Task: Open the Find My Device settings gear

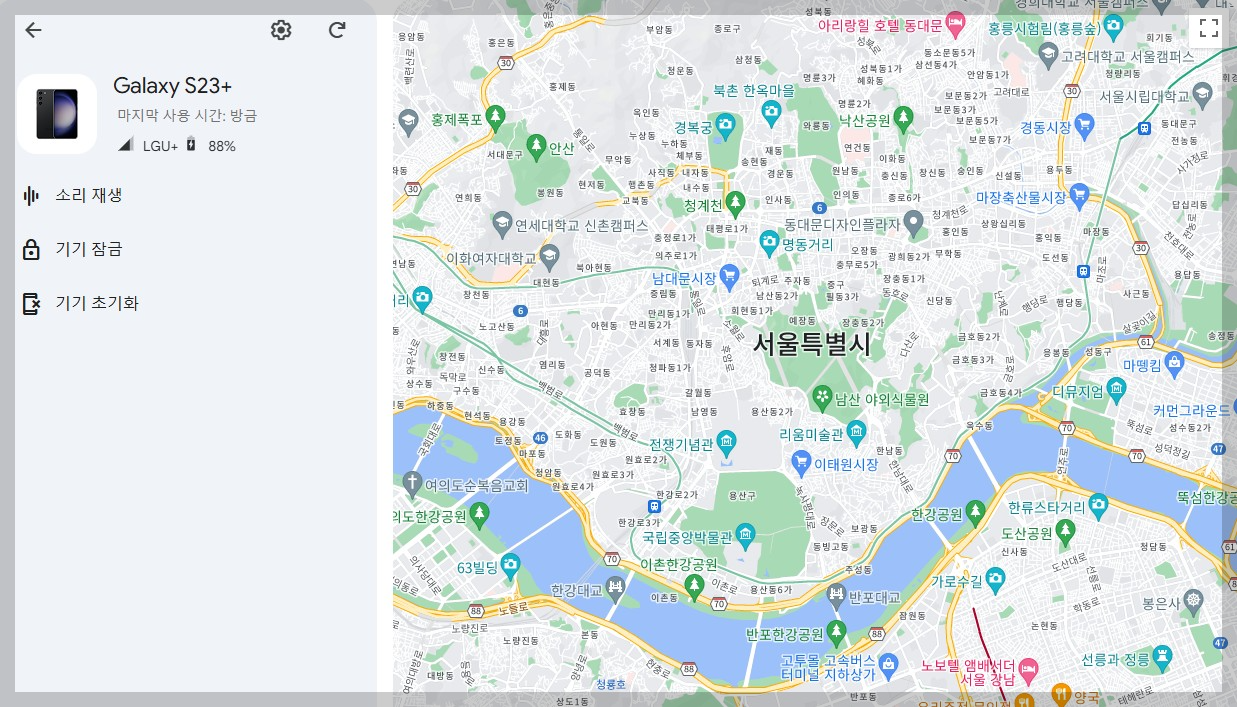Action: 281,30
